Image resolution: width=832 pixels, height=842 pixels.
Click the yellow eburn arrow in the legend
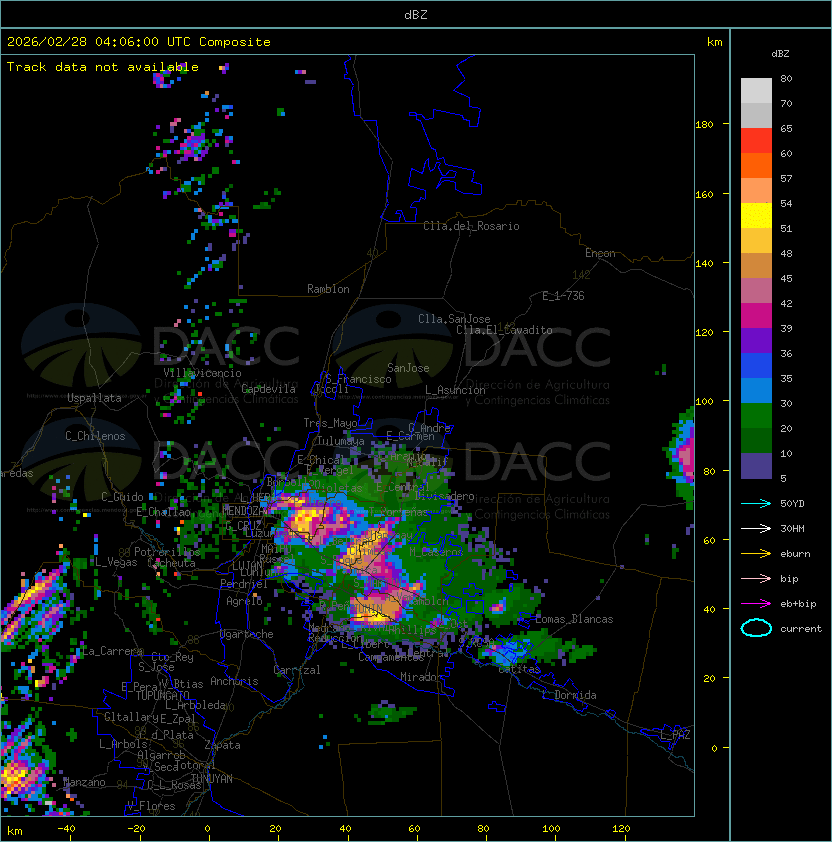tap(756, 554)
